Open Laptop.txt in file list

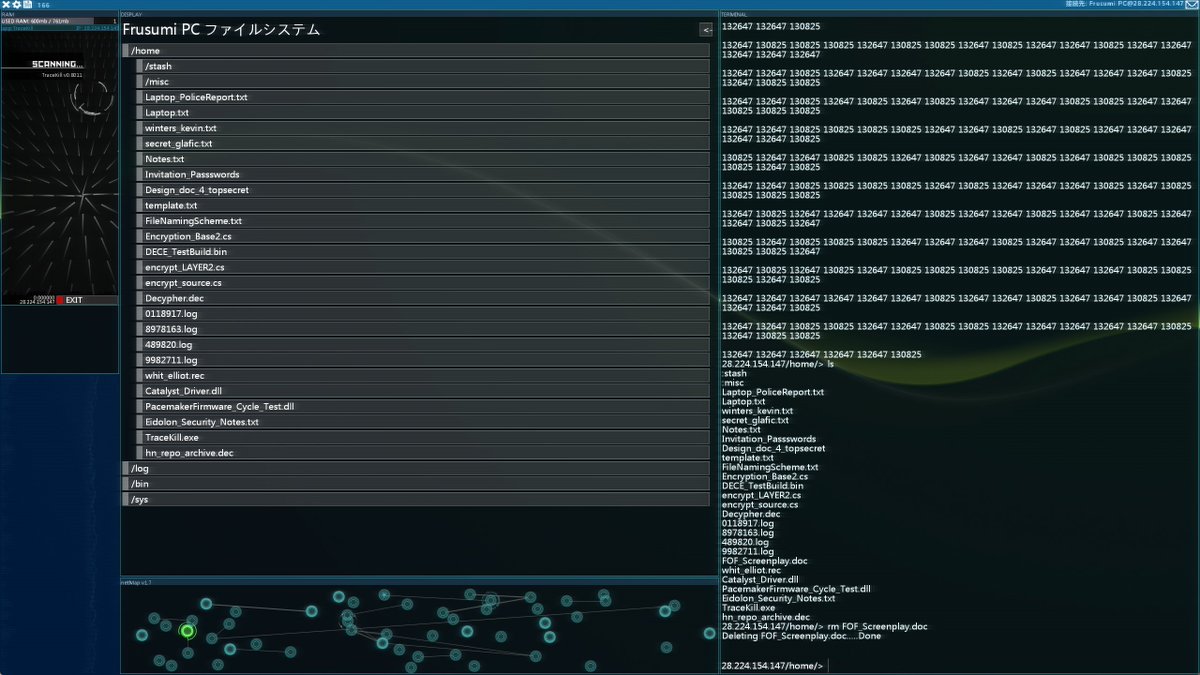(x=423, y=113)
